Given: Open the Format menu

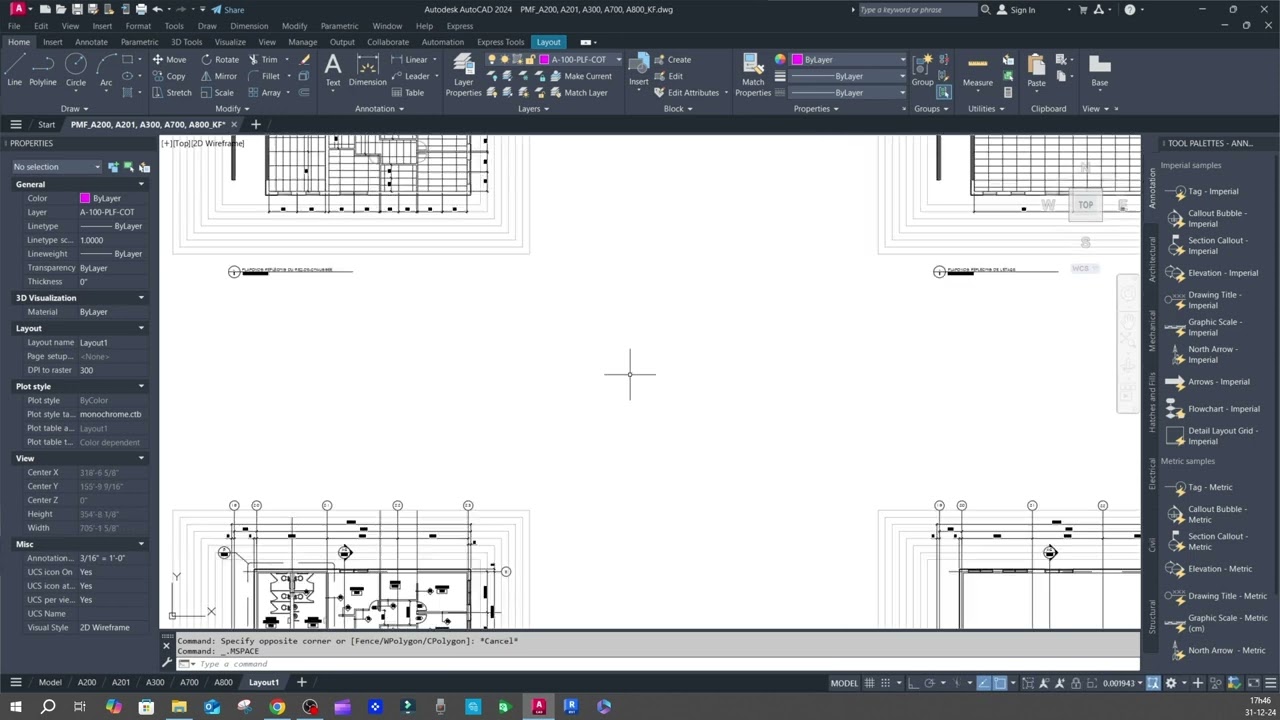Looking at the screenshot, I should coord(138,26).
